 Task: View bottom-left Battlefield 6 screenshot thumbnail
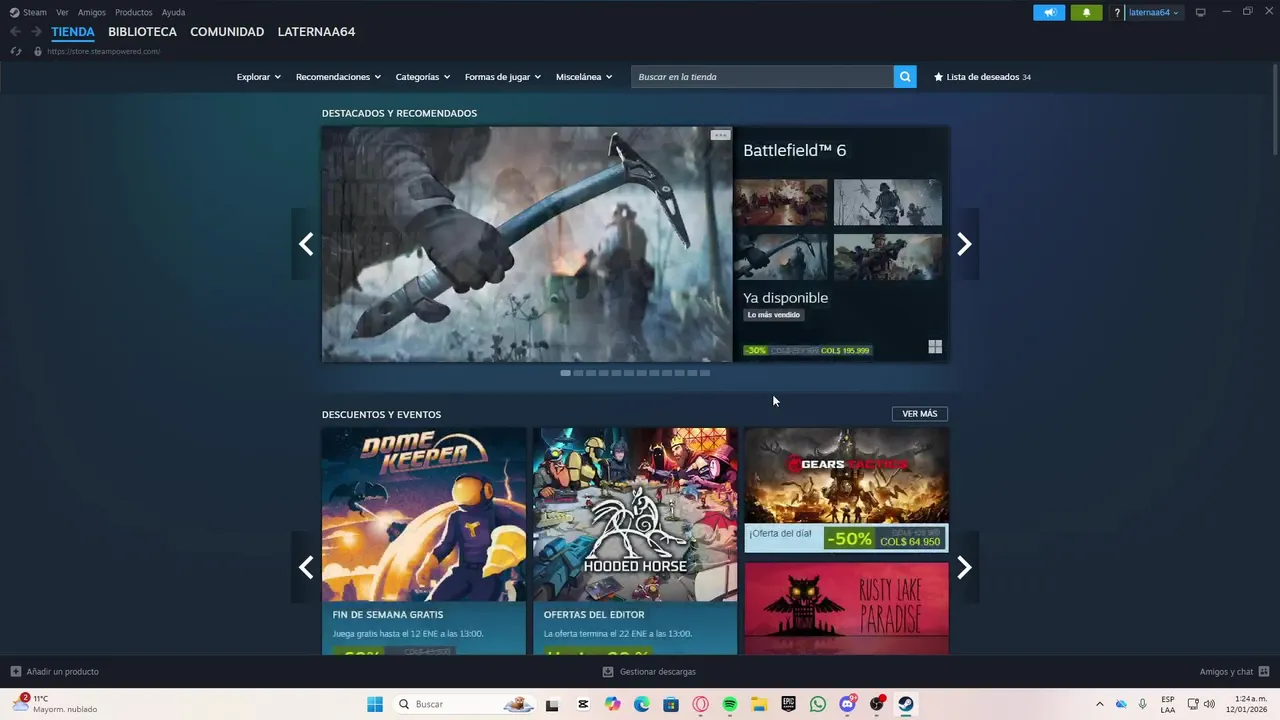[781, 257]
